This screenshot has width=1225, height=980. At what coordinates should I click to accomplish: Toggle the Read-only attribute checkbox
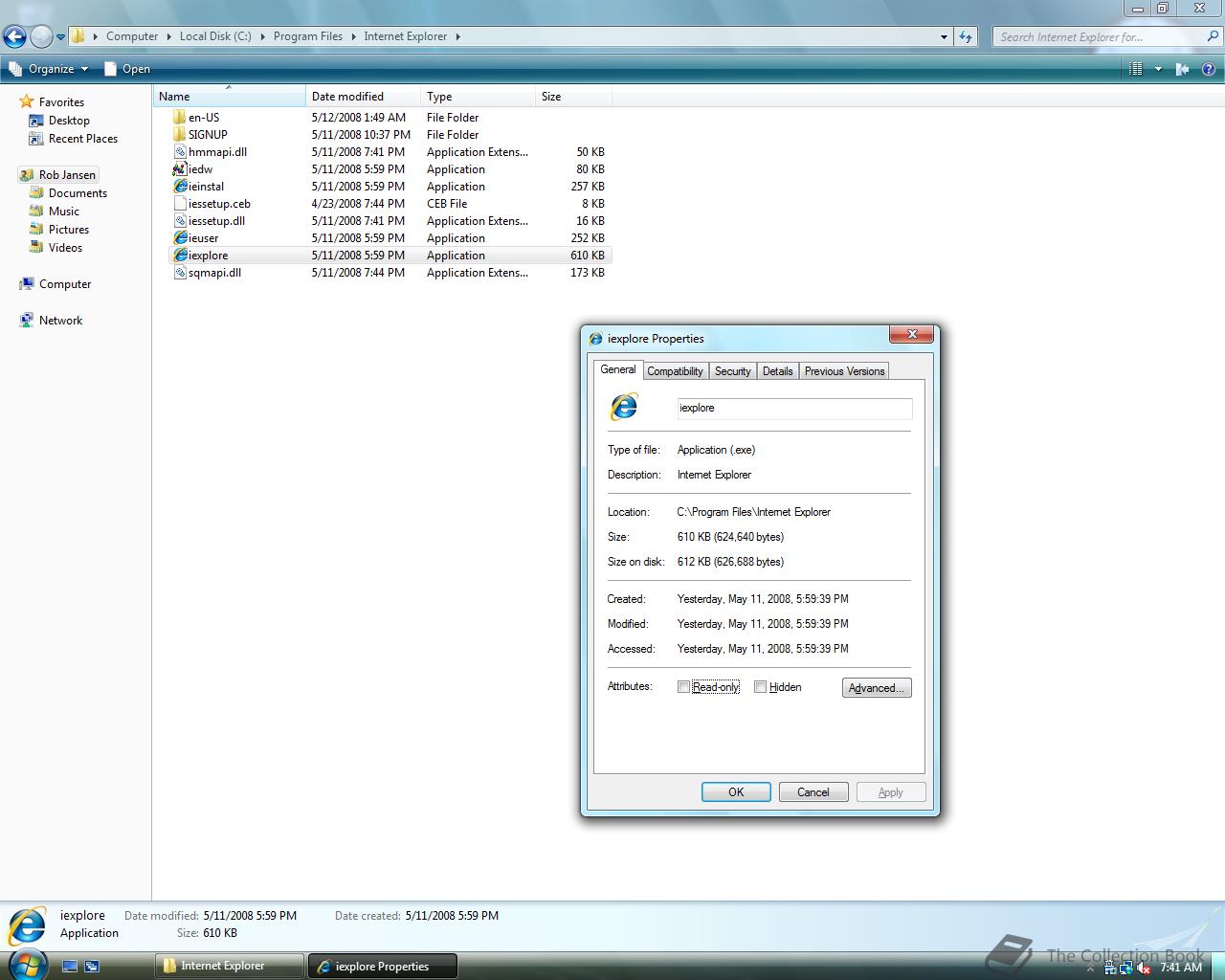click(x=683, y=687)
